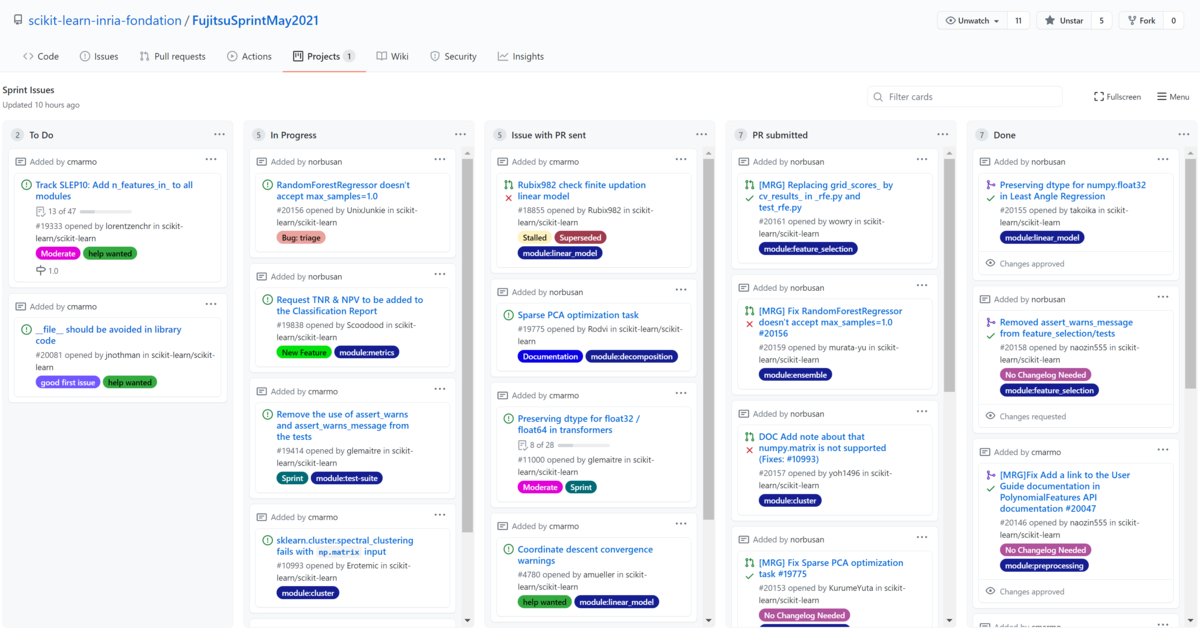
Task: Open the In Progress column options menu
Action: click(460, 135)
